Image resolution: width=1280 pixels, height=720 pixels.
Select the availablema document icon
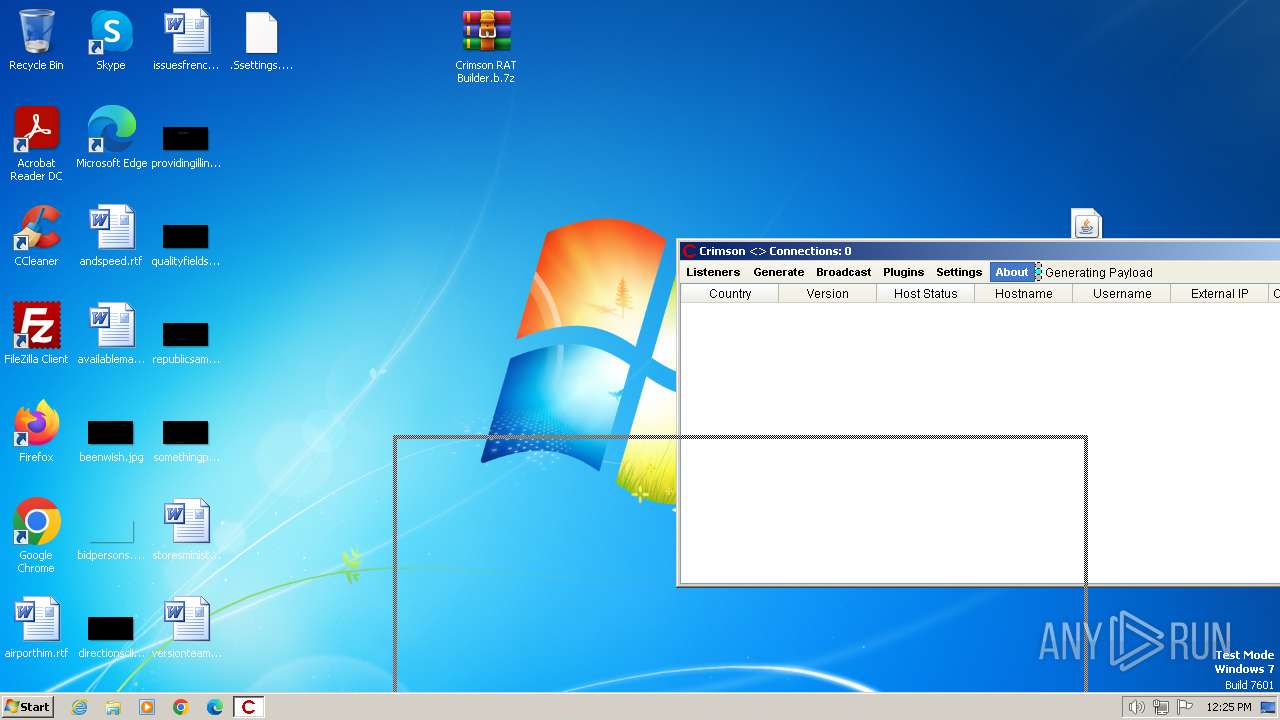tap(111, 334)
